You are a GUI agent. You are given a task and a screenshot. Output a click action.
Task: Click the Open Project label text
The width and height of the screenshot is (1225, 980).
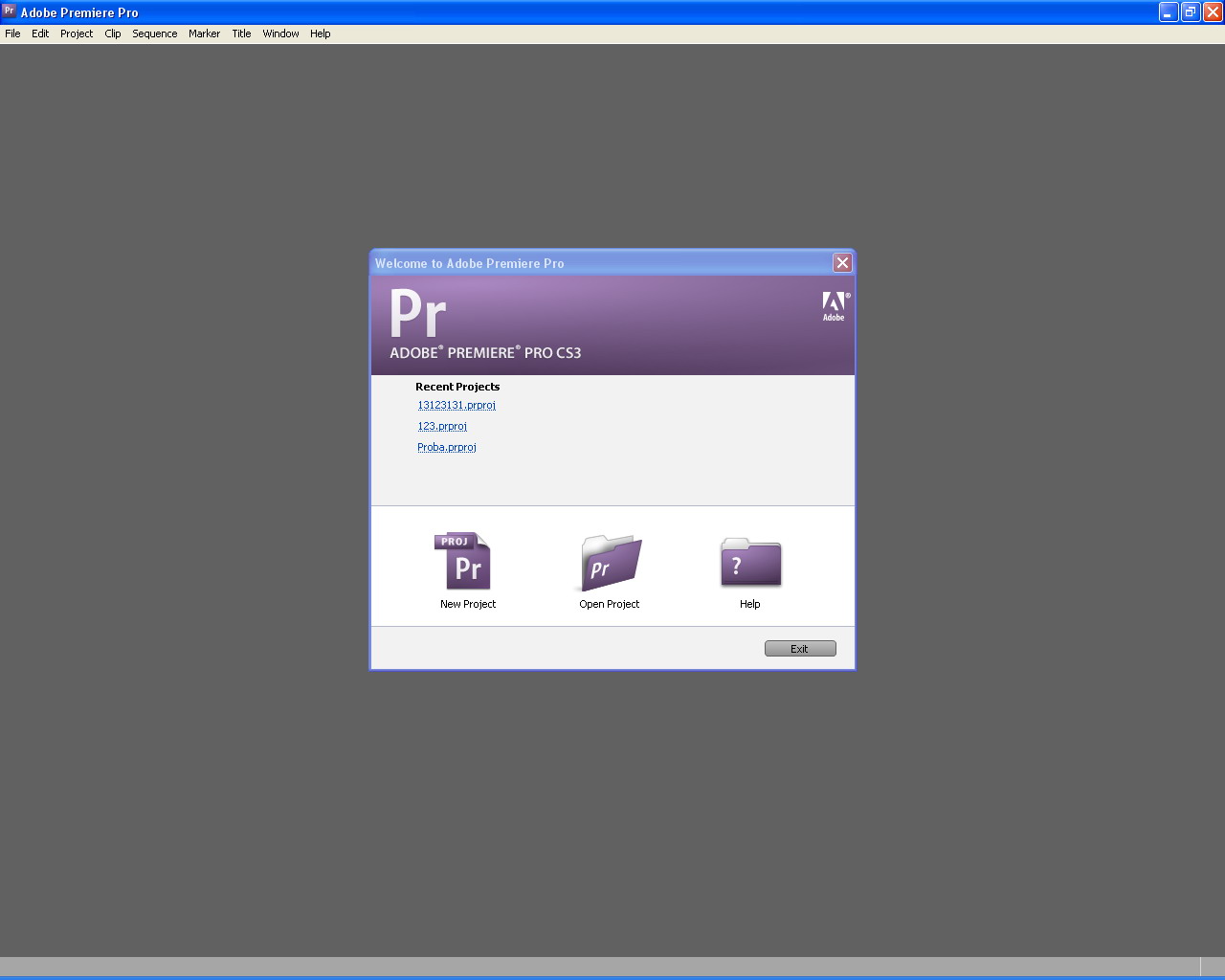pos(610,604)
